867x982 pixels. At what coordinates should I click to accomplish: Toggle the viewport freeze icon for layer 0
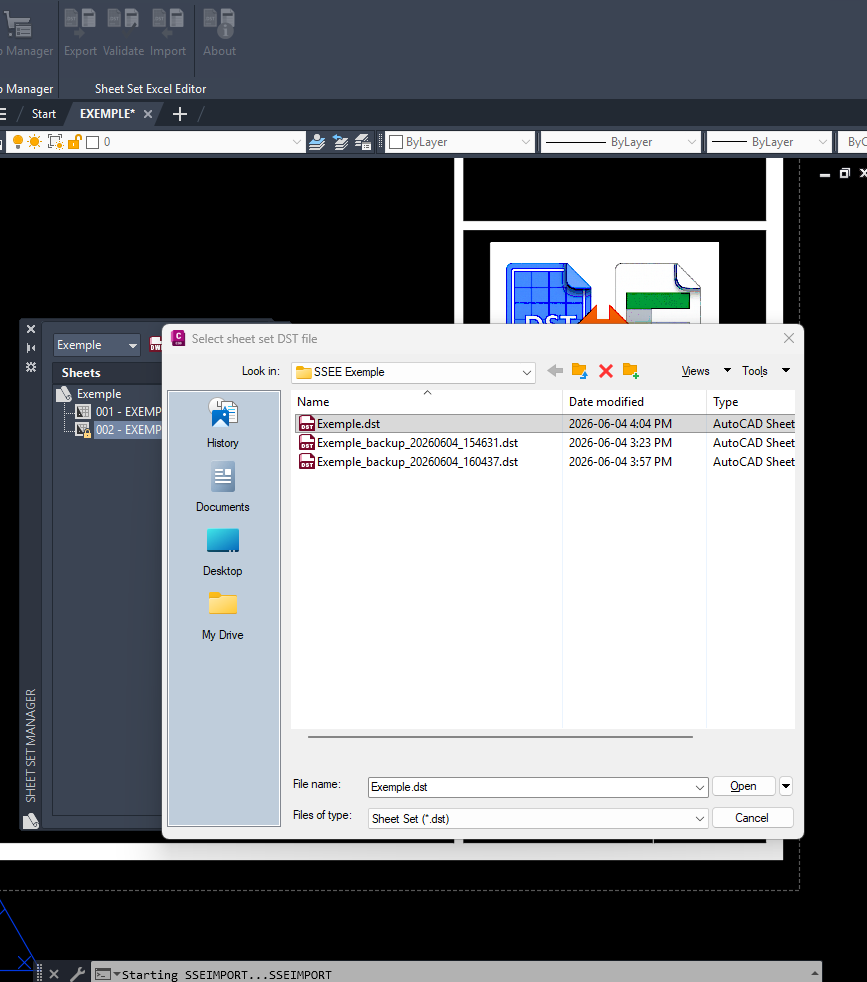(56, 142)
